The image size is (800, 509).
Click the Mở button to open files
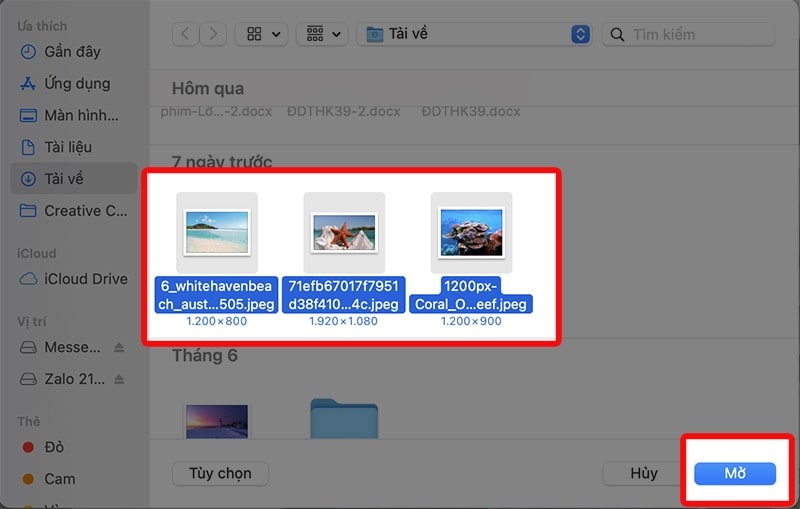point(735,473)
